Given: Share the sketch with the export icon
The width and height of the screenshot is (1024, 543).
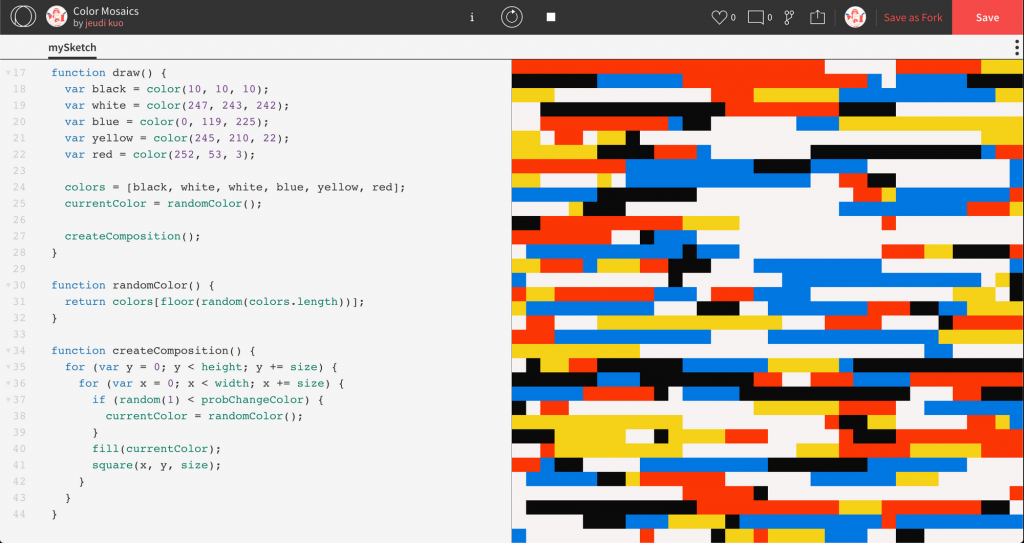Looking at the screenshot, I should (817, 18).
